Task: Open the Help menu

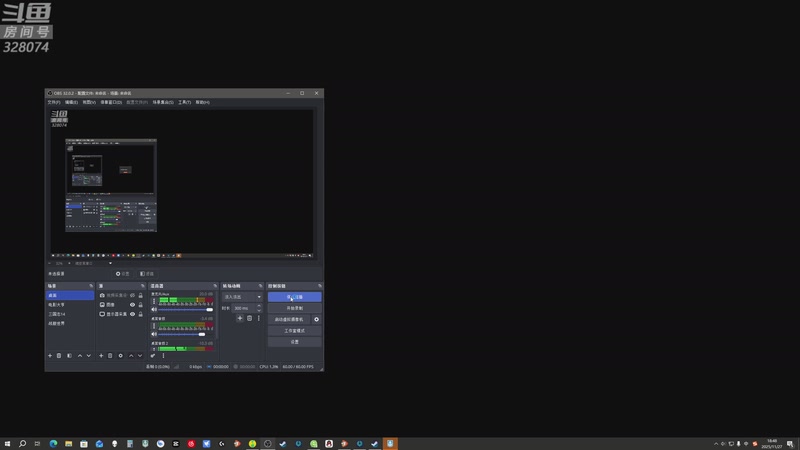Action: click(x=202, y=102)
